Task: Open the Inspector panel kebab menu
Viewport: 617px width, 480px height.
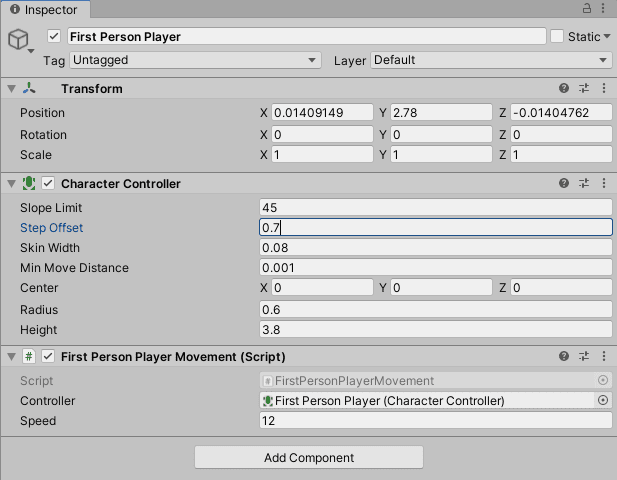Action: point(604,9)
